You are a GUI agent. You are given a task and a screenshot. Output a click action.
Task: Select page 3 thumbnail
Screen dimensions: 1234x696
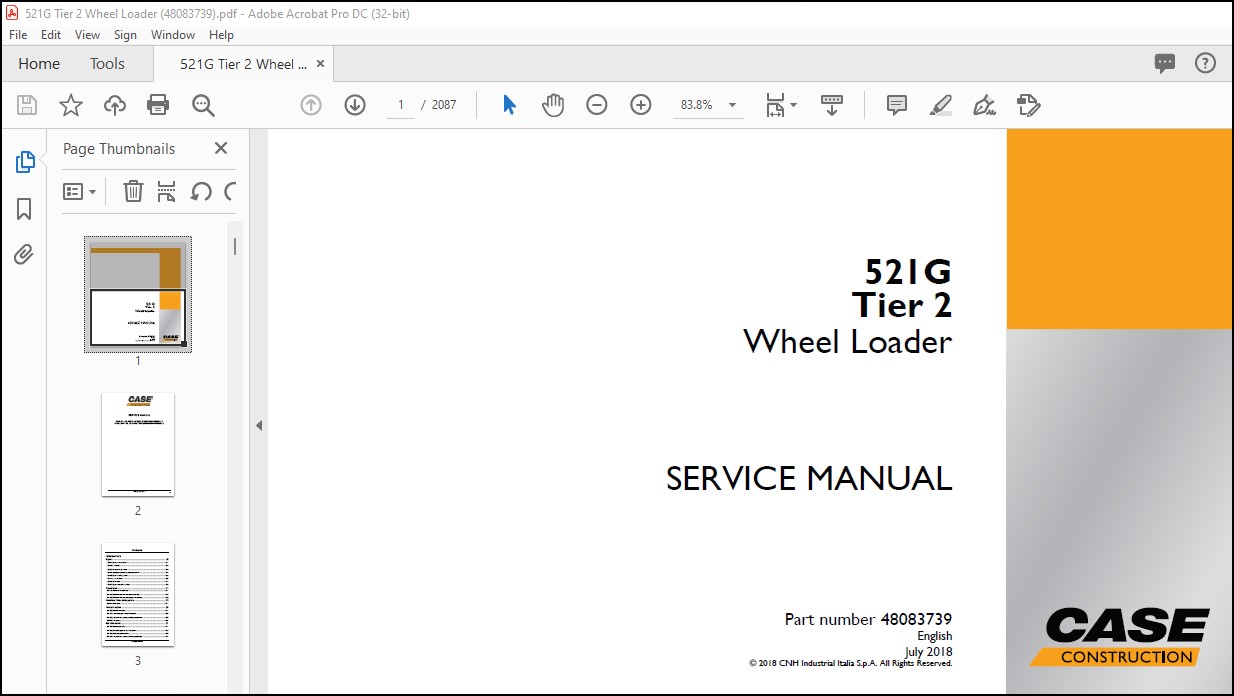tap(138, 595)
